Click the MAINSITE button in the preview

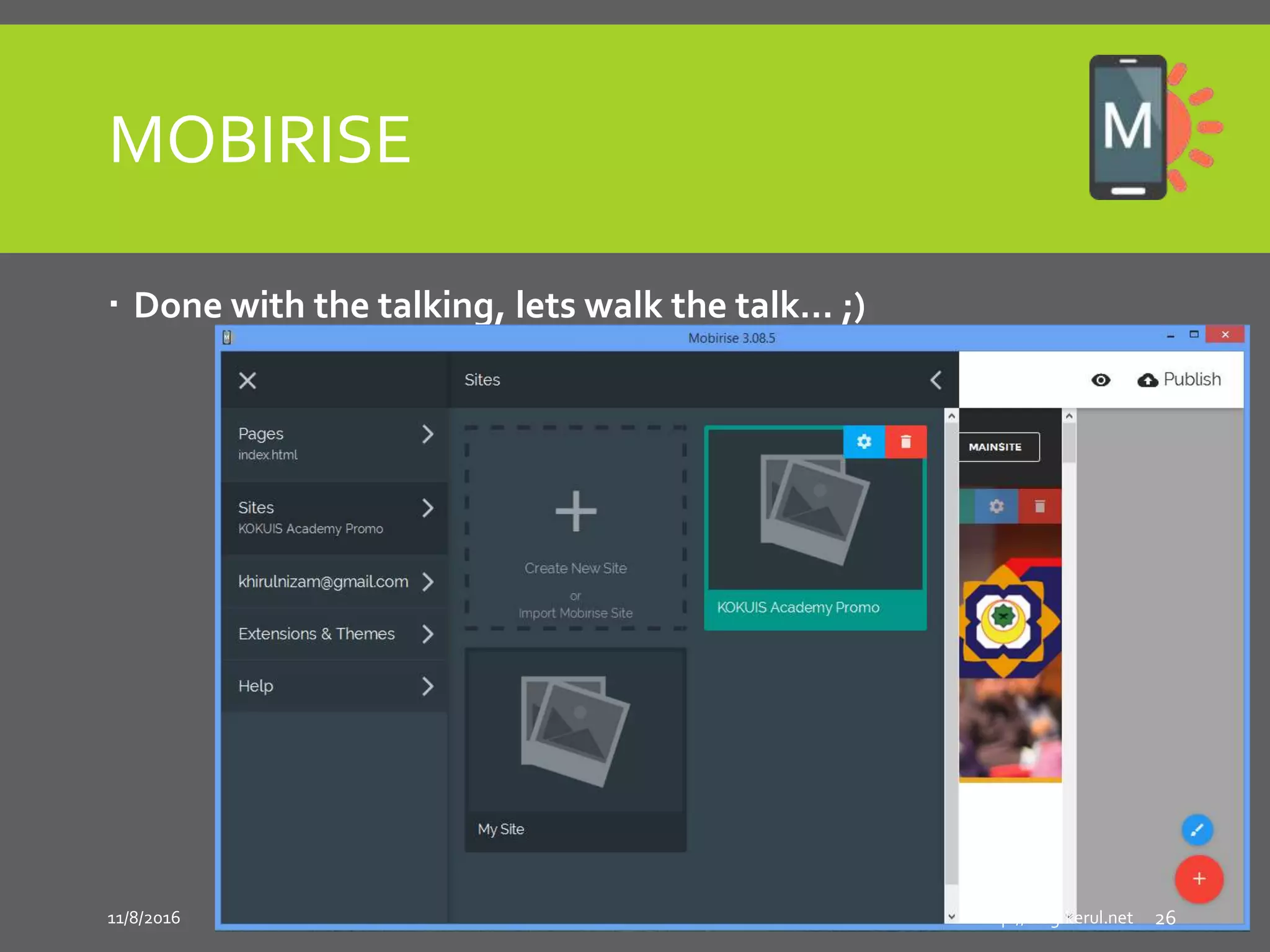(x=999, y=447)
